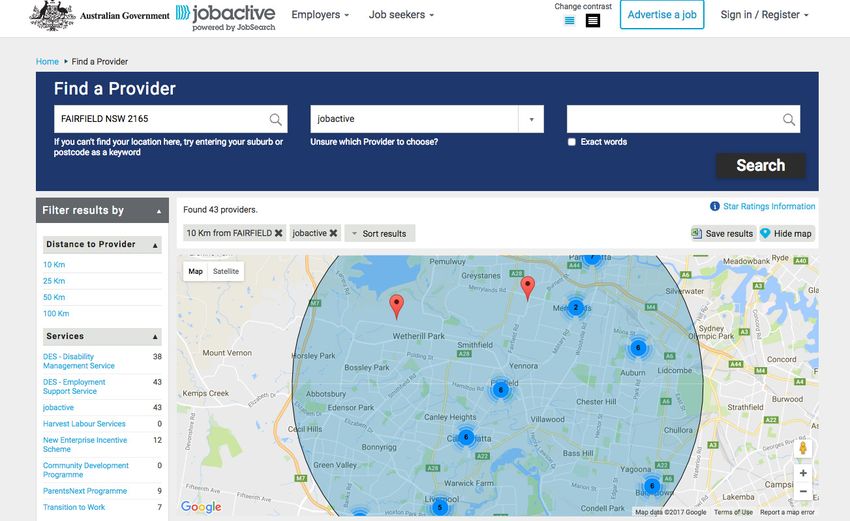The image size is (850, 521).
Task: Open the Sign in / Register menu
Action: coord(764,15)
